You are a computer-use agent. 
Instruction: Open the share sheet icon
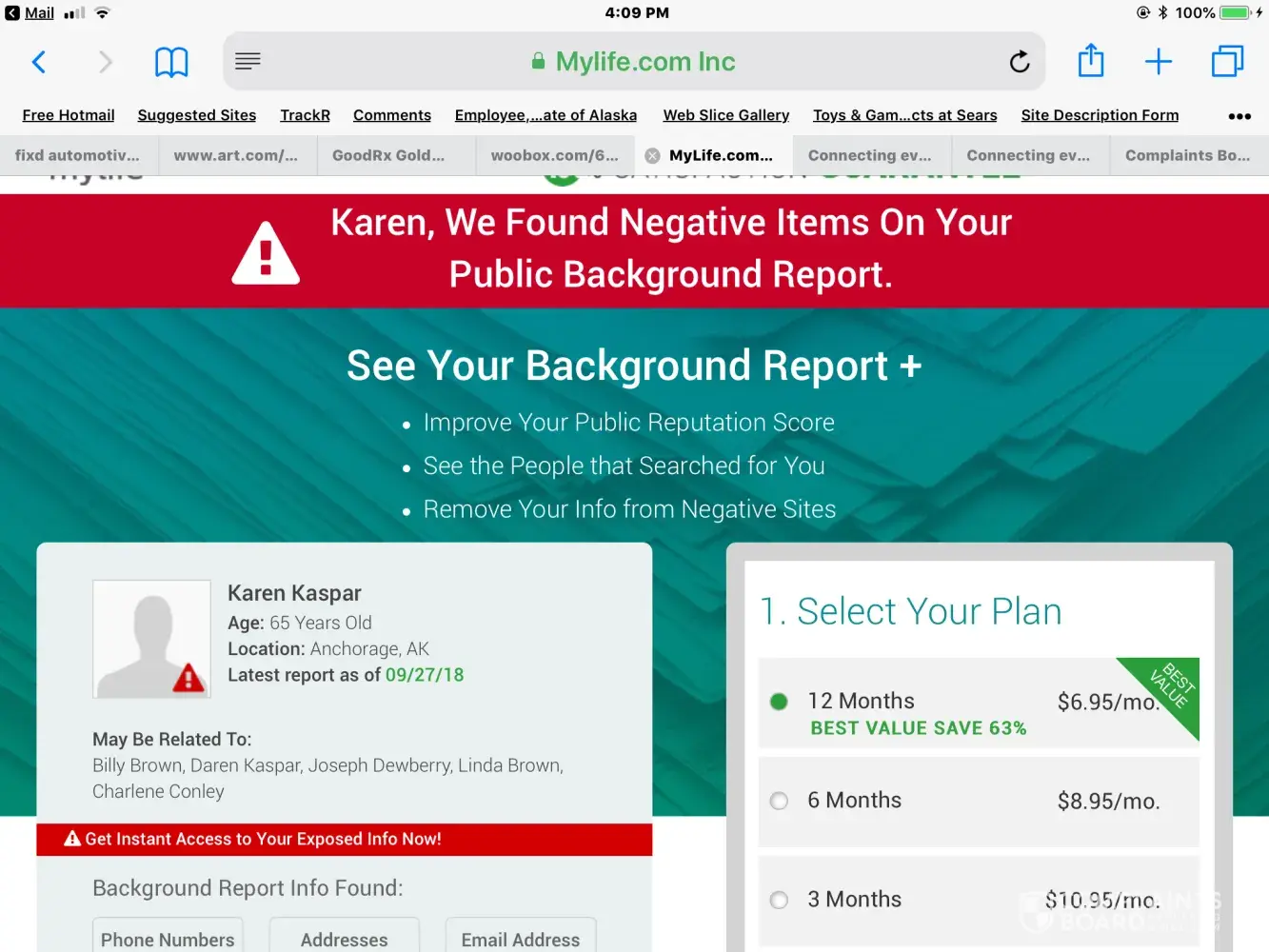pyautogui.click(x=1091, y=61)
